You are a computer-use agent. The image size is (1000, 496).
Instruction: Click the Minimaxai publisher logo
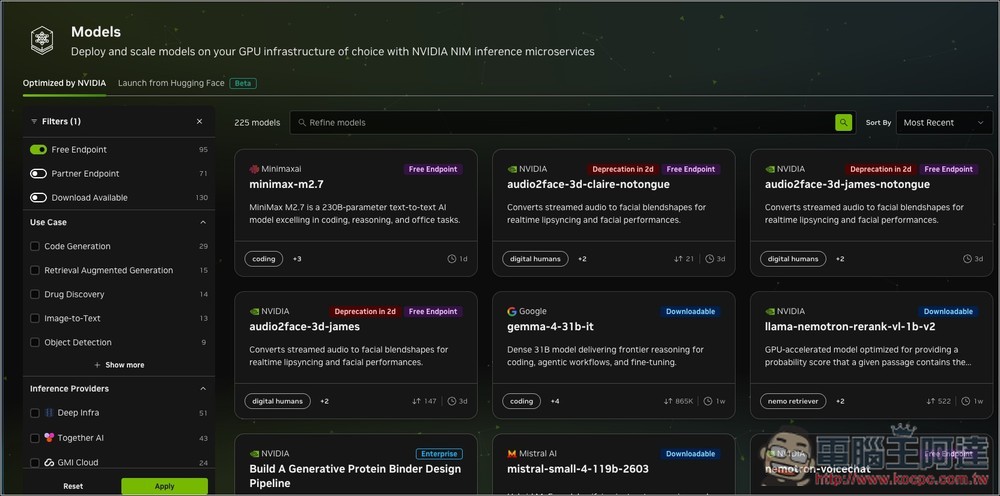(254, 169)
